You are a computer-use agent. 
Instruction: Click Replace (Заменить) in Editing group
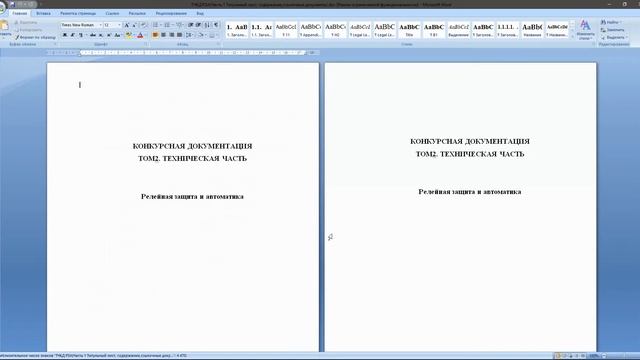(613, 30)
